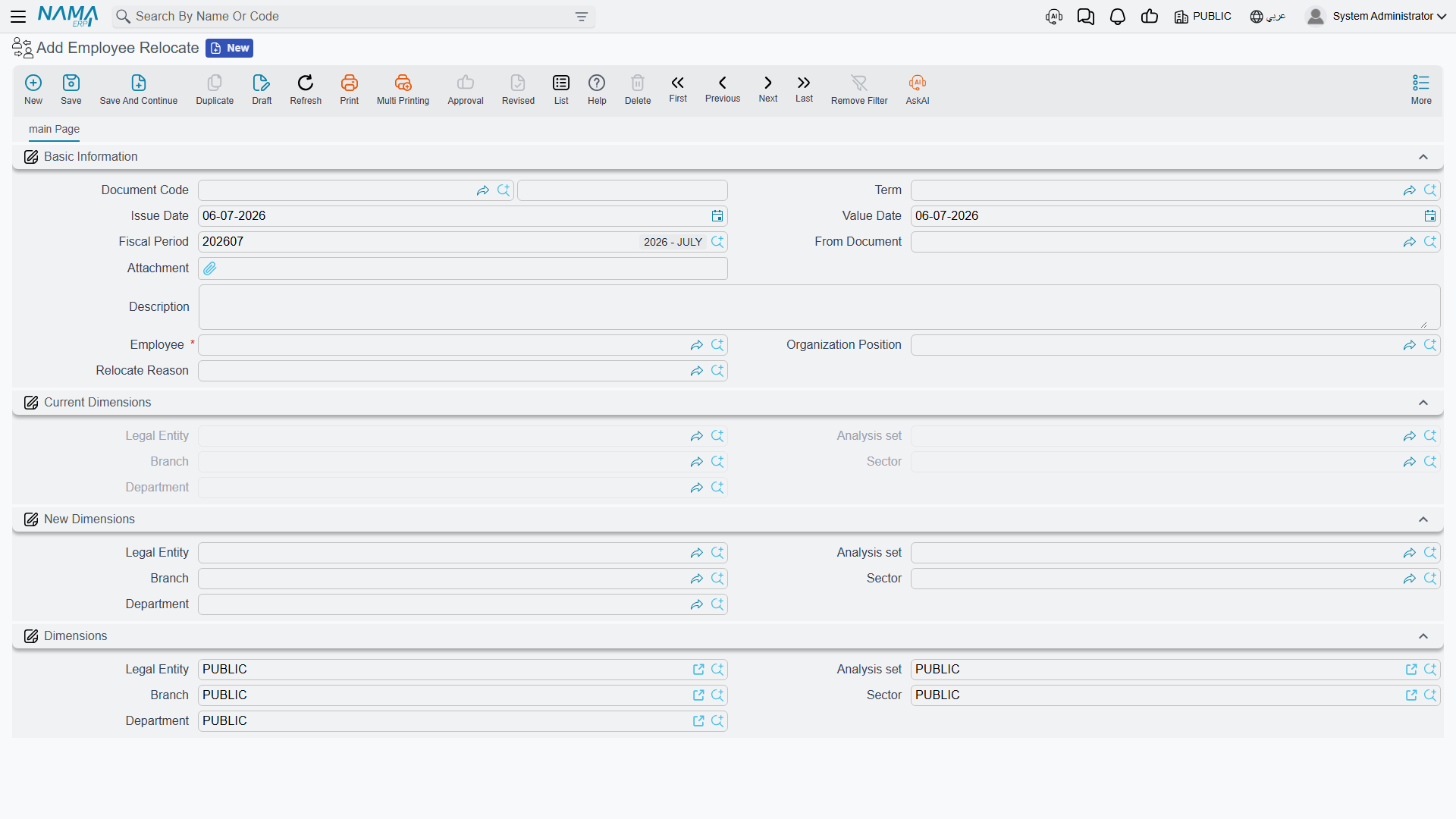Open search filter options
The image size is (1456, 819).
[582, 17]
